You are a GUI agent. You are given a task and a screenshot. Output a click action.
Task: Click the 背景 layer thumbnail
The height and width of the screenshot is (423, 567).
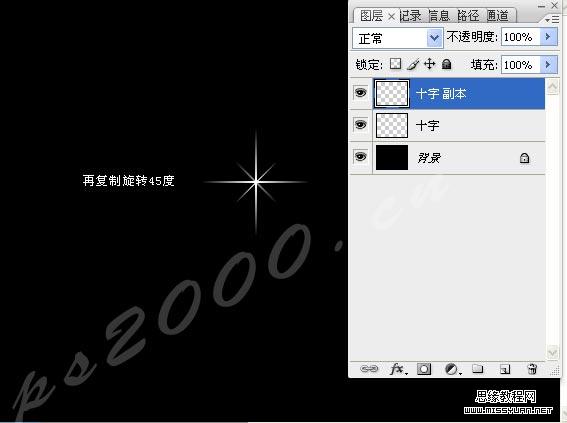pyautogui.click(x=392, y=157)
